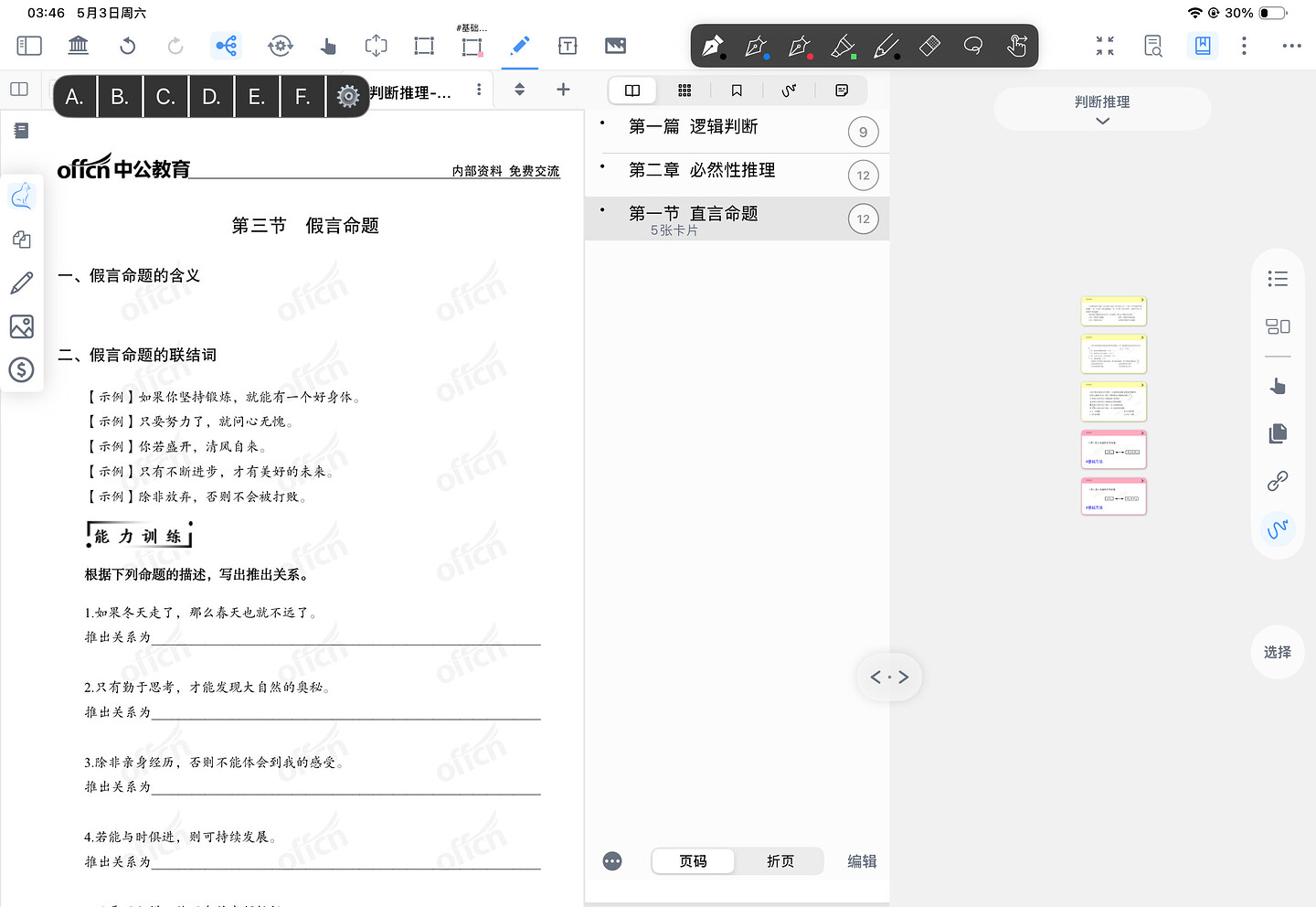Switch to notes list view tab
1316x907 pixels.
click(x=842, y=91)
